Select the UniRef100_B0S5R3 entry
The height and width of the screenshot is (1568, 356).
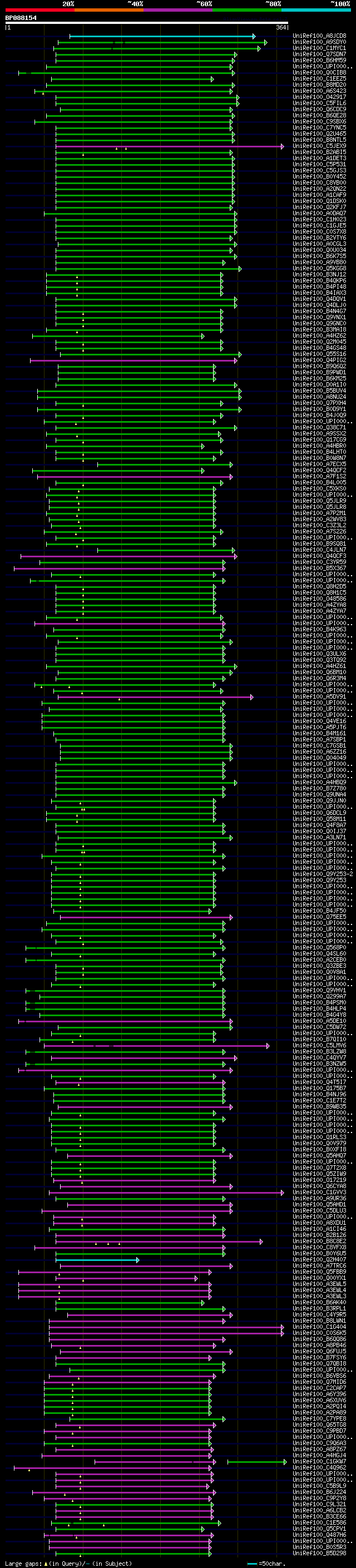pos(319,1547)
